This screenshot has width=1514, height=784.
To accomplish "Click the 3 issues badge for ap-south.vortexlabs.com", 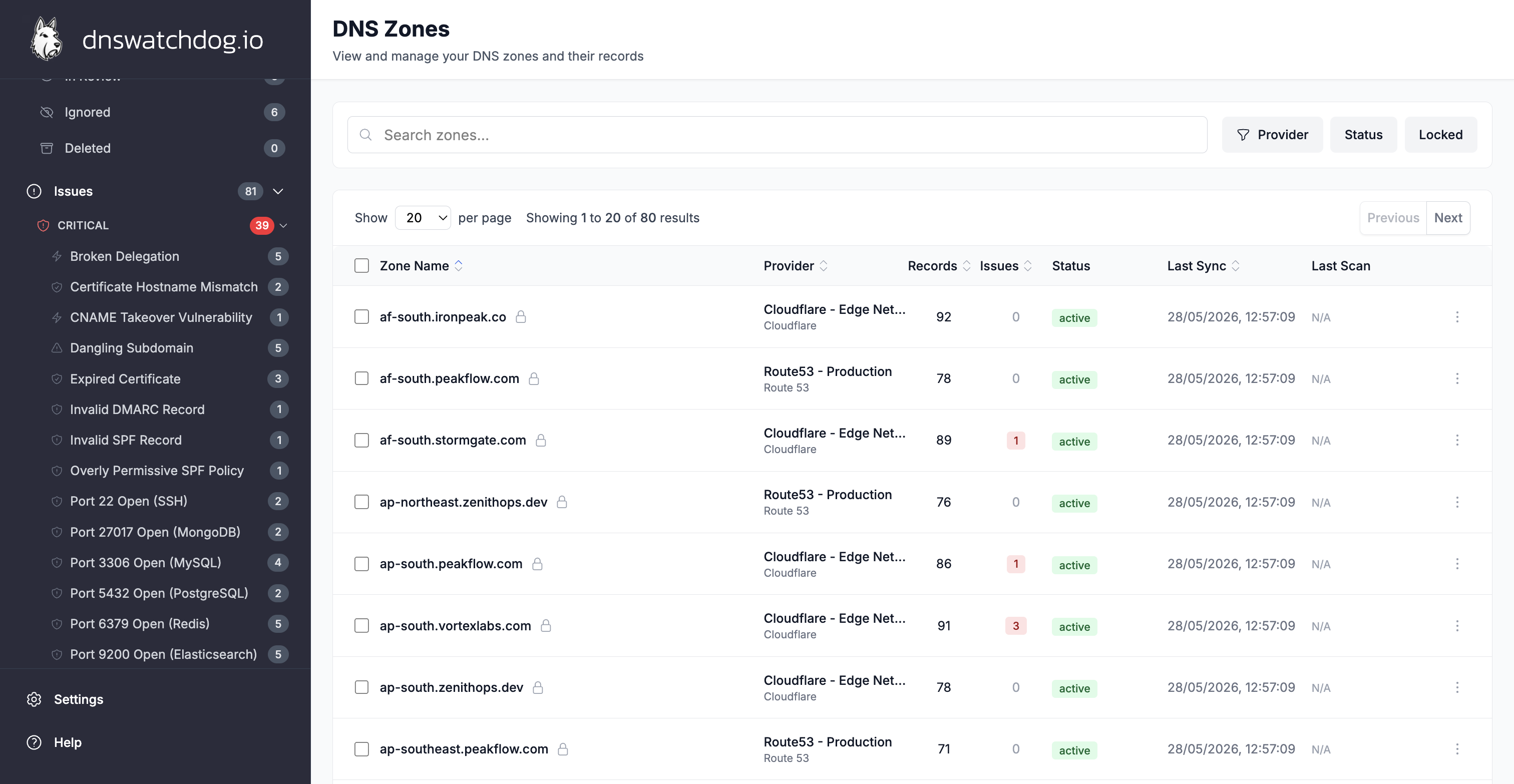I will pos(1016,625).
